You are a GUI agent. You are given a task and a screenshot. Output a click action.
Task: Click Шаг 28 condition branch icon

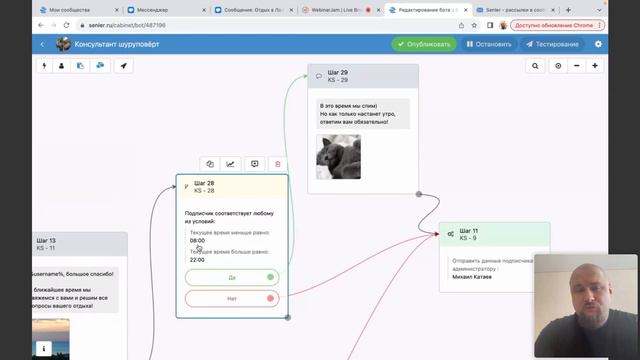pos(187,187)
